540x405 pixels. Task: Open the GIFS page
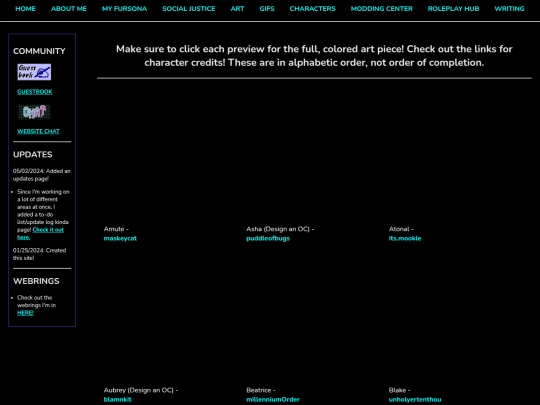pyautogui.click(x=267, y=9)
